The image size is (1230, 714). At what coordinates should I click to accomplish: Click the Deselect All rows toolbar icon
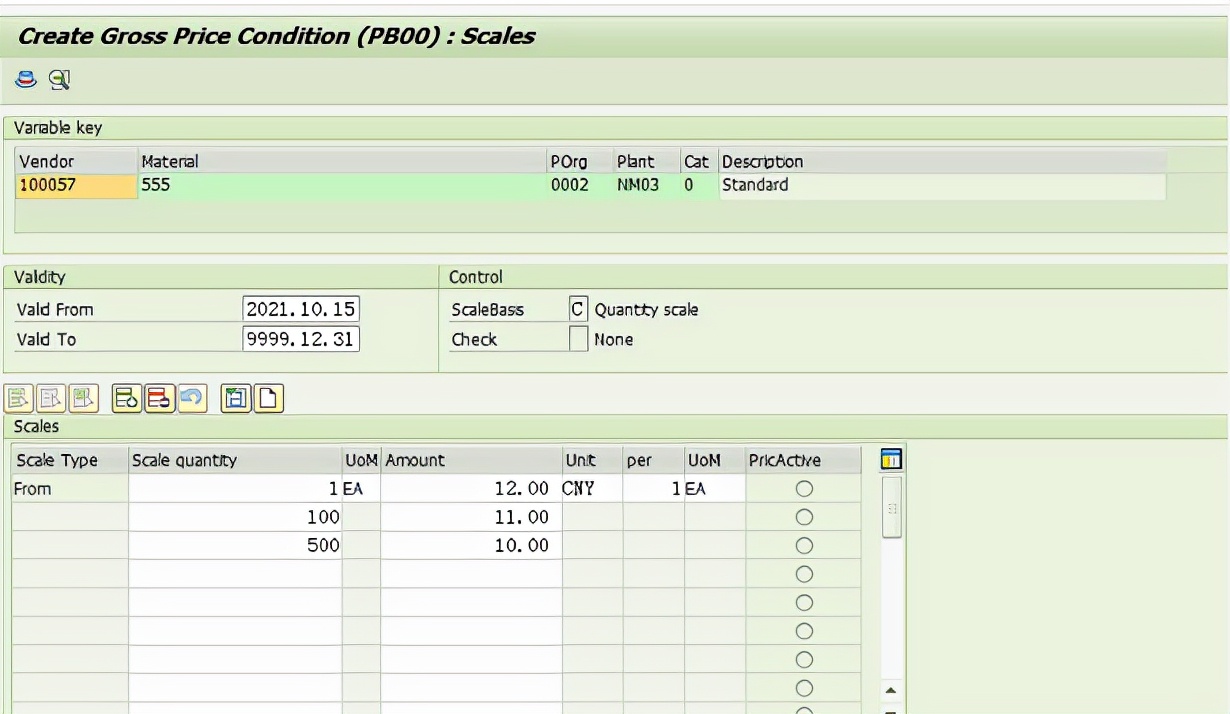[x=51, y=399]
